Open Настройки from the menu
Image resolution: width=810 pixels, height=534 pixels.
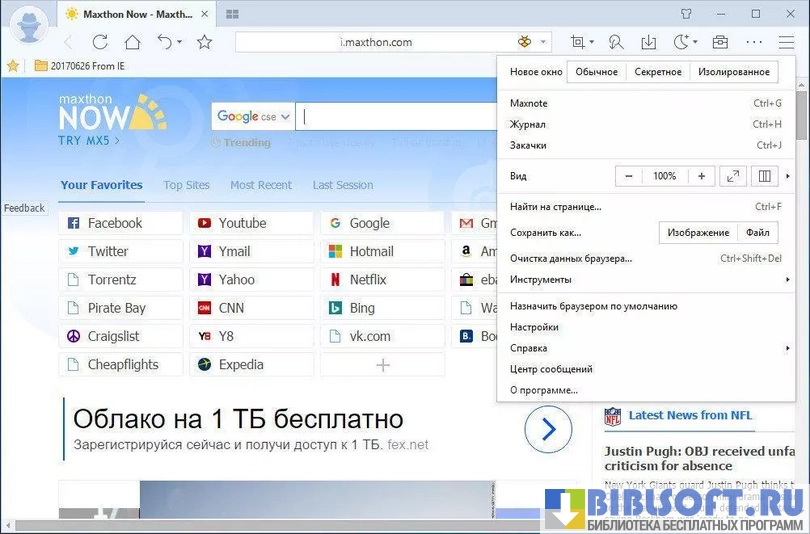click(534, 327)
